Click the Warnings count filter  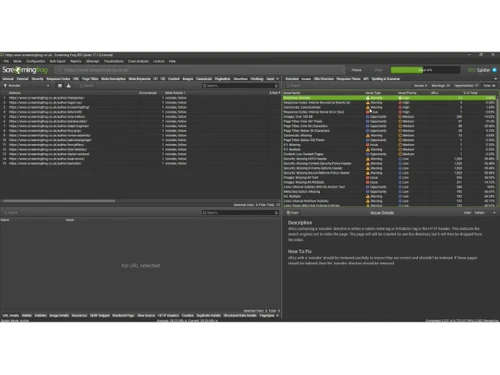click(440, 86)
